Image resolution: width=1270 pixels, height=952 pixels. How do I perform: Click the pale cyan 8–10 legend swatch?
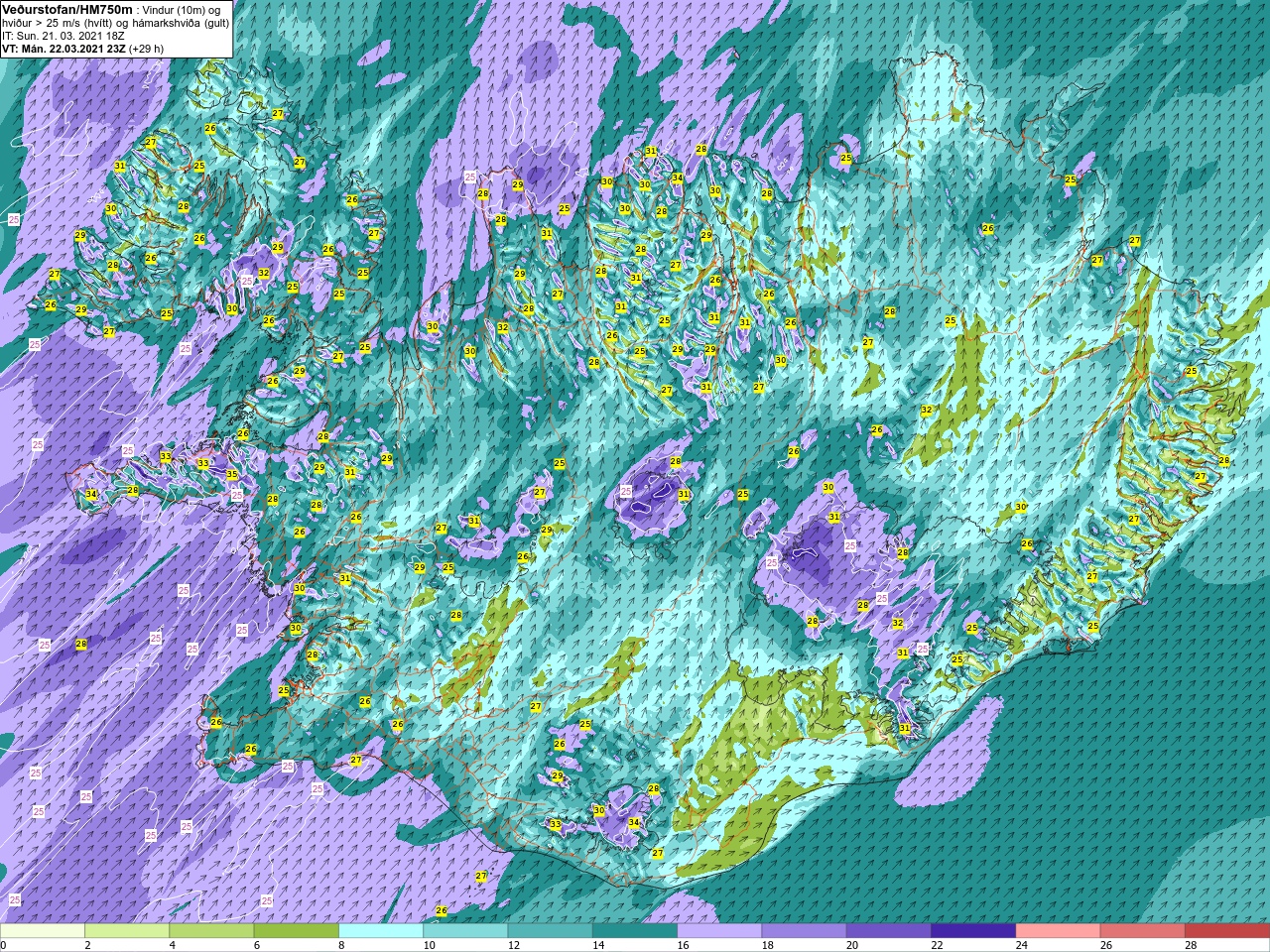[381, 931]
